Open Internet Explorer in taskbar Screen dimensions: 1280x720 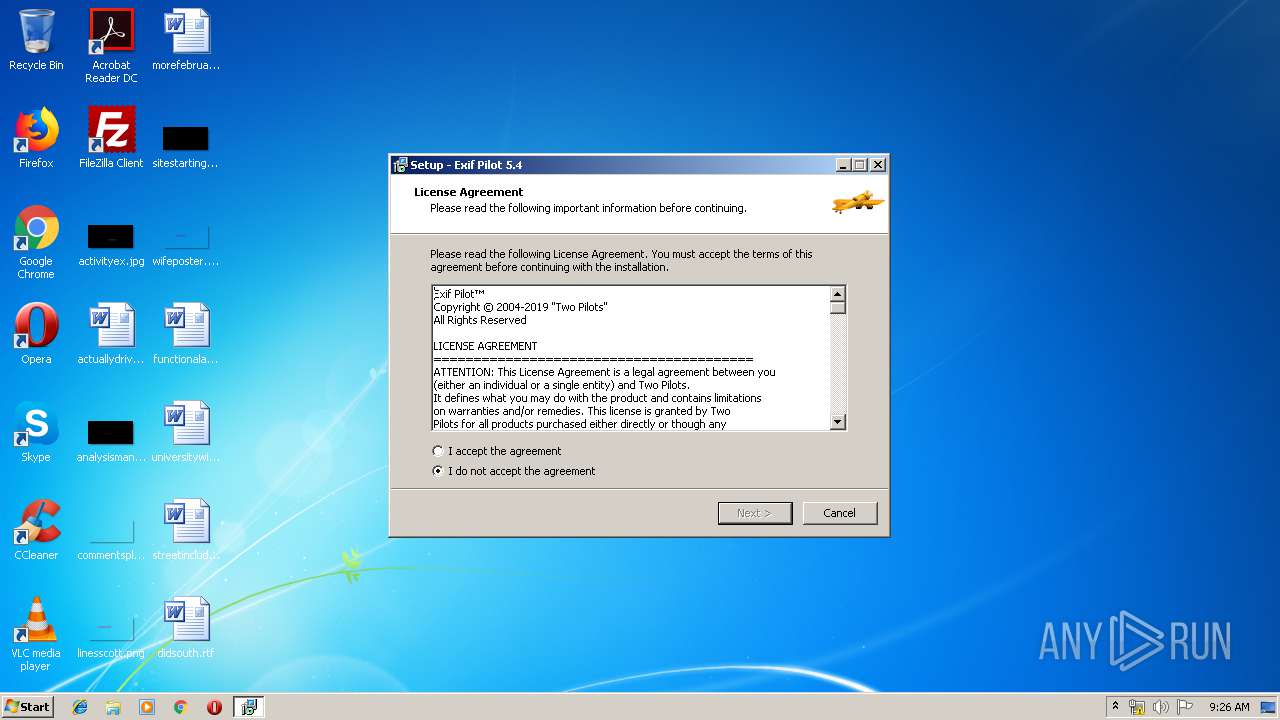[80, 707]
